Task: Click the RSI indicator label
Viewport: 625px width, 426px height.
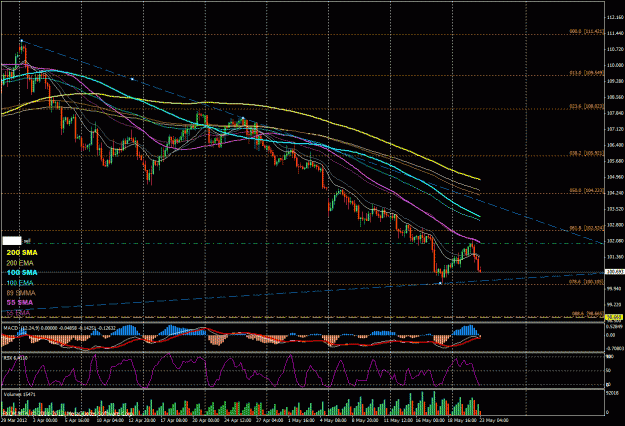Action: click(x=16, y=358)
